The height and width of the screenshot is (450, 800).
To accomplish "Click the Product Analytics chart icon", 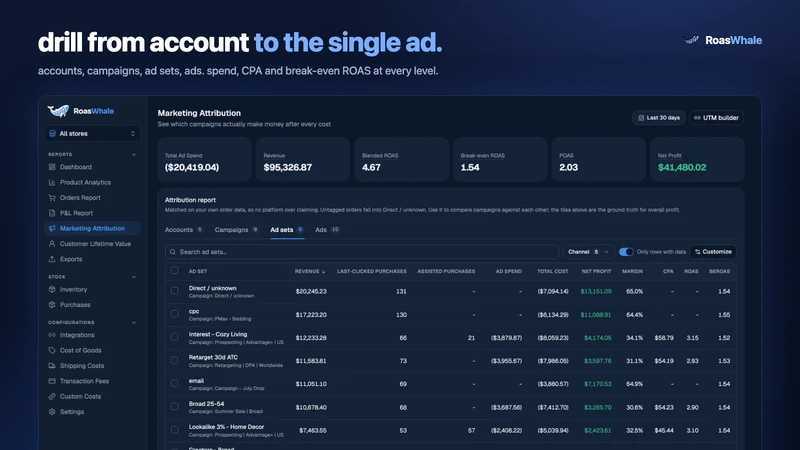I will [x=52, y=182].
